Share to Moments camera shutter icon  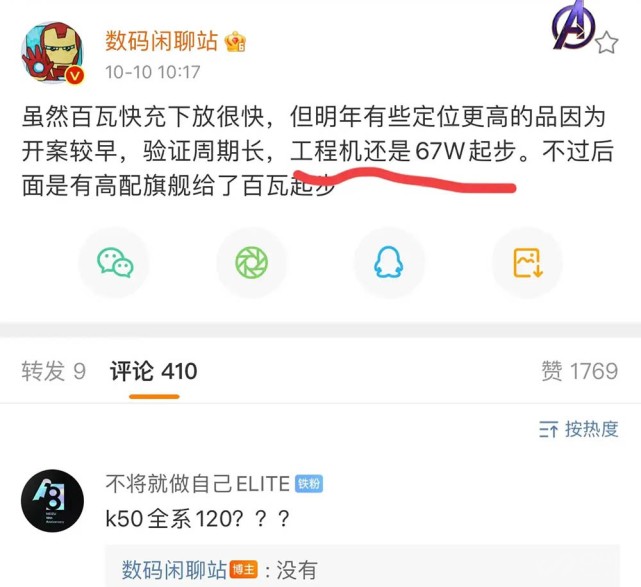(x=252, y=263)
